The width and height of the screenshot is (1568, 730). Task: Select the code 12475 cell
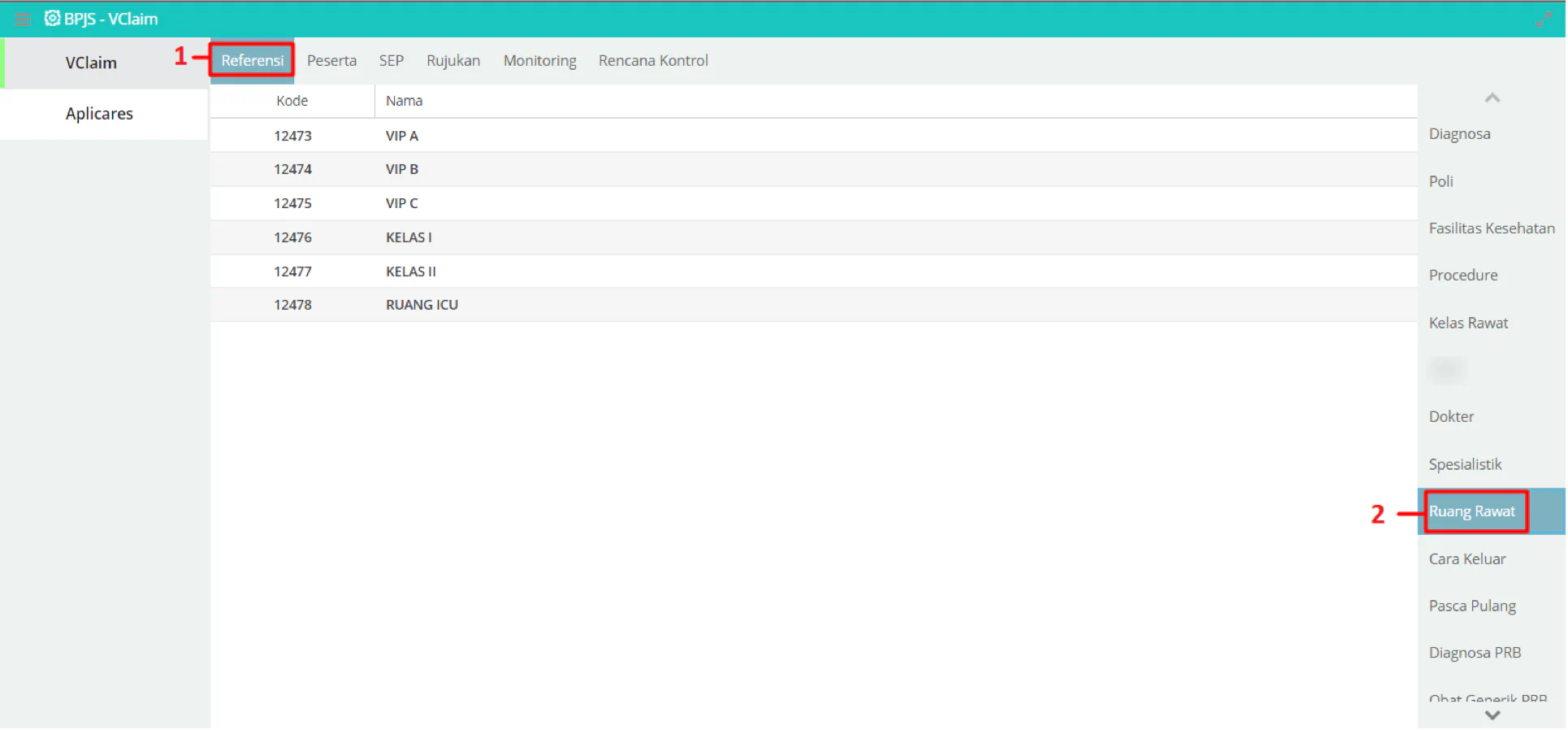point(292,203)
